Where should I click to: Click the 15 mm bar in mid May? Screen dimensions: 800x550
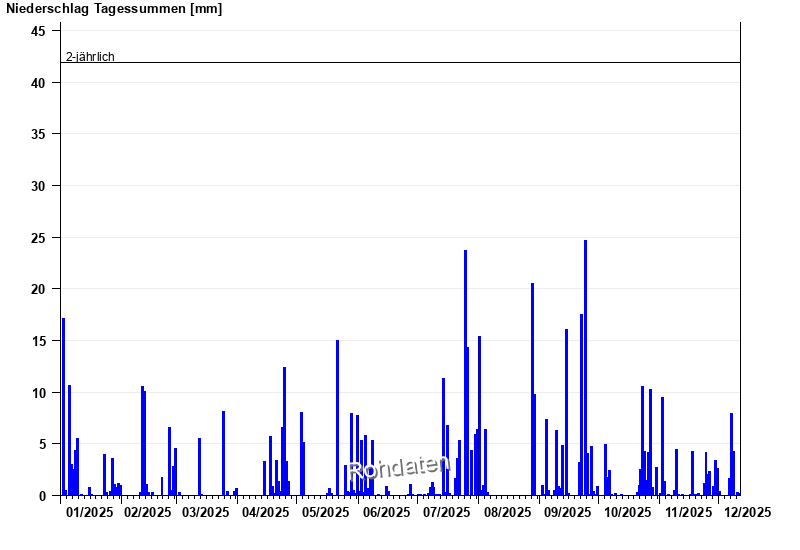click(x=337, y=420)
